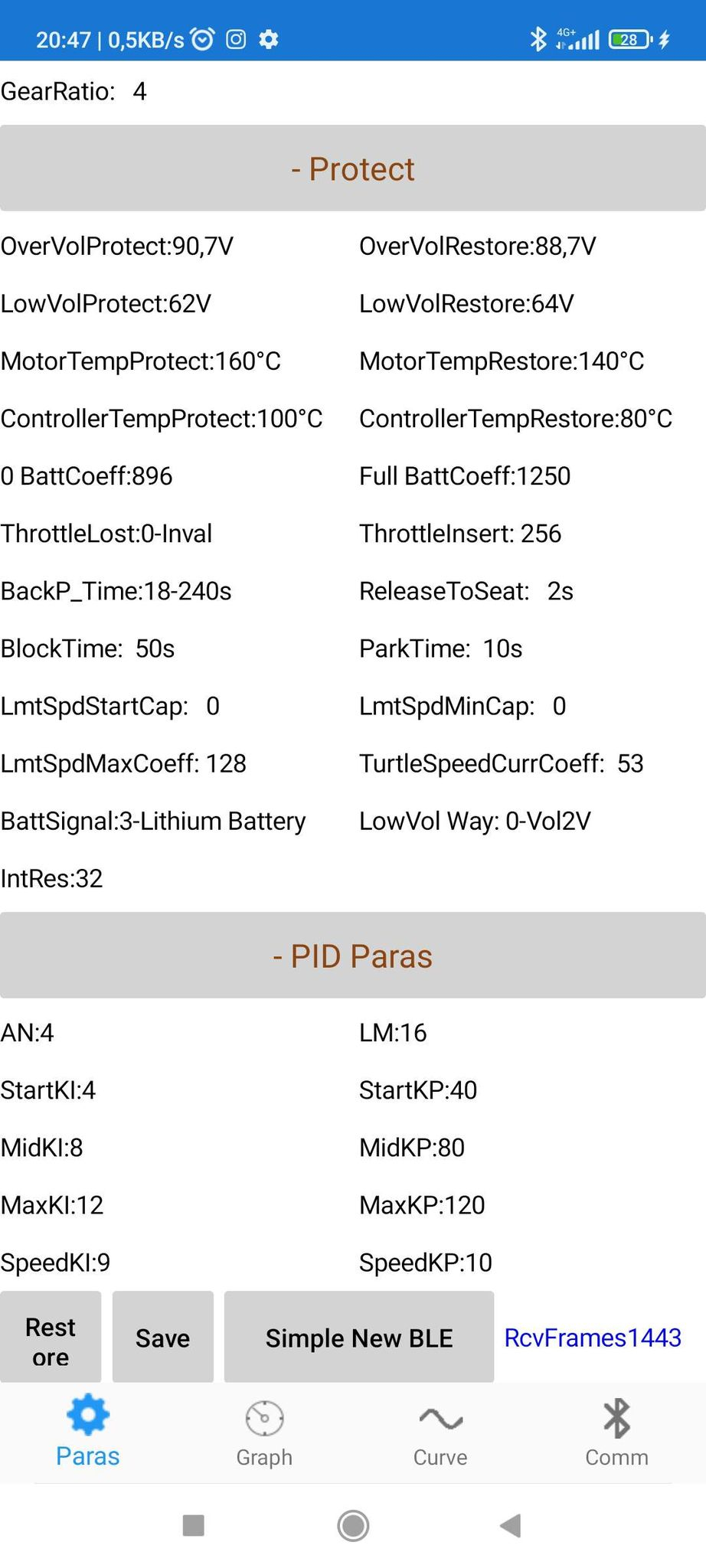Screen dimensions: 706x1568
Task: Select the GearRatio value field
Action: [x=139, y=92]
